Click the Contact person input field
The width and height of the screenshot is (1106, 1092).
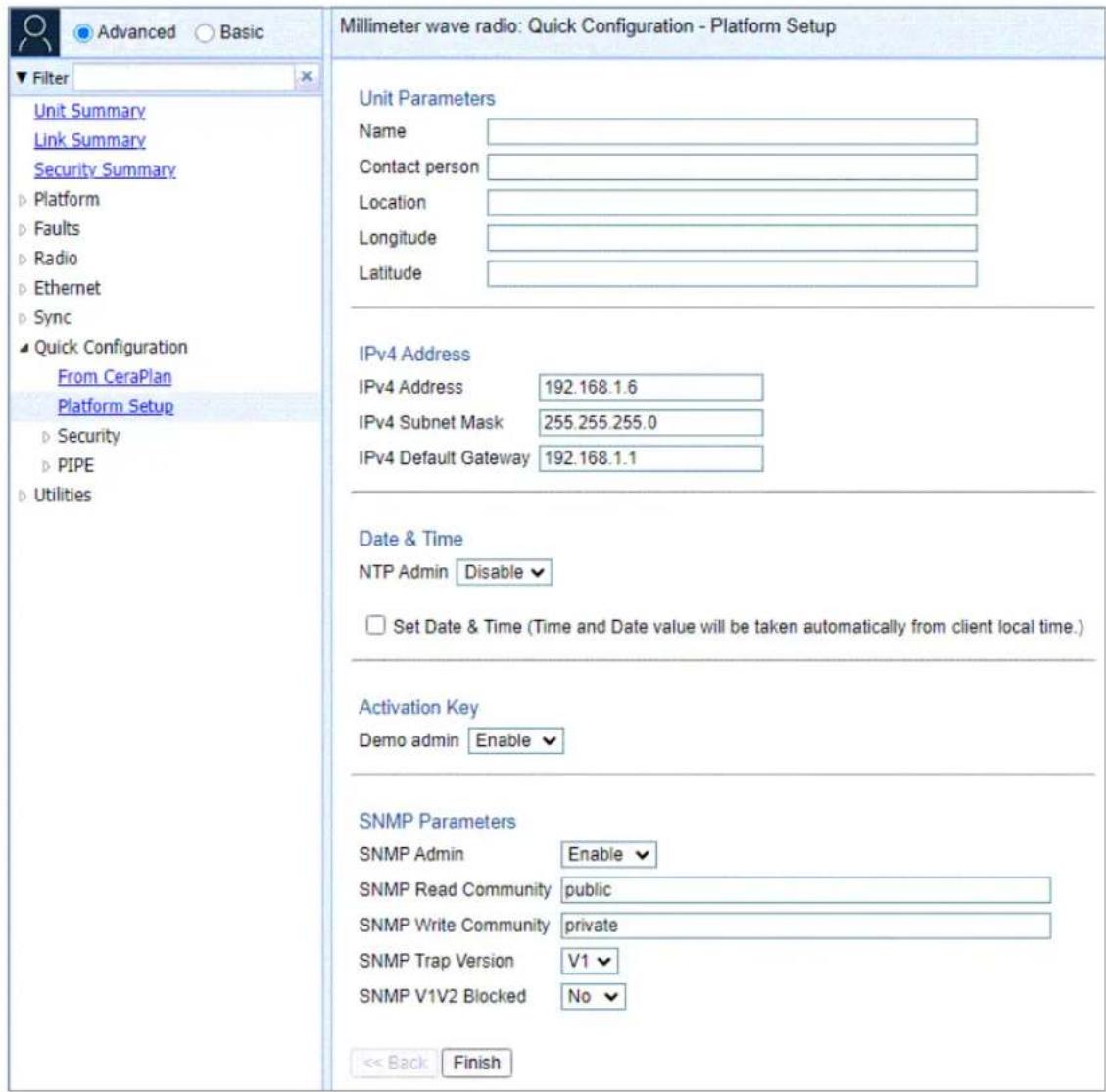[x=732, y=167]
